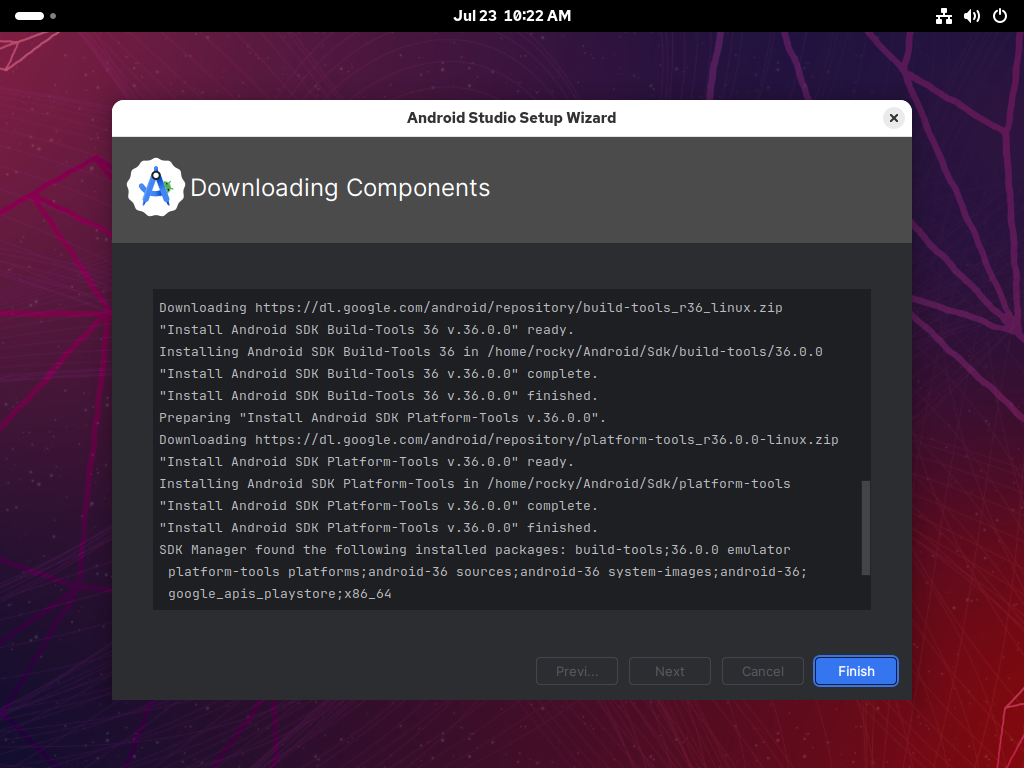This screenshot has width=1024, height=768.
Task: Click the disabled Next button
Action: 669,671
